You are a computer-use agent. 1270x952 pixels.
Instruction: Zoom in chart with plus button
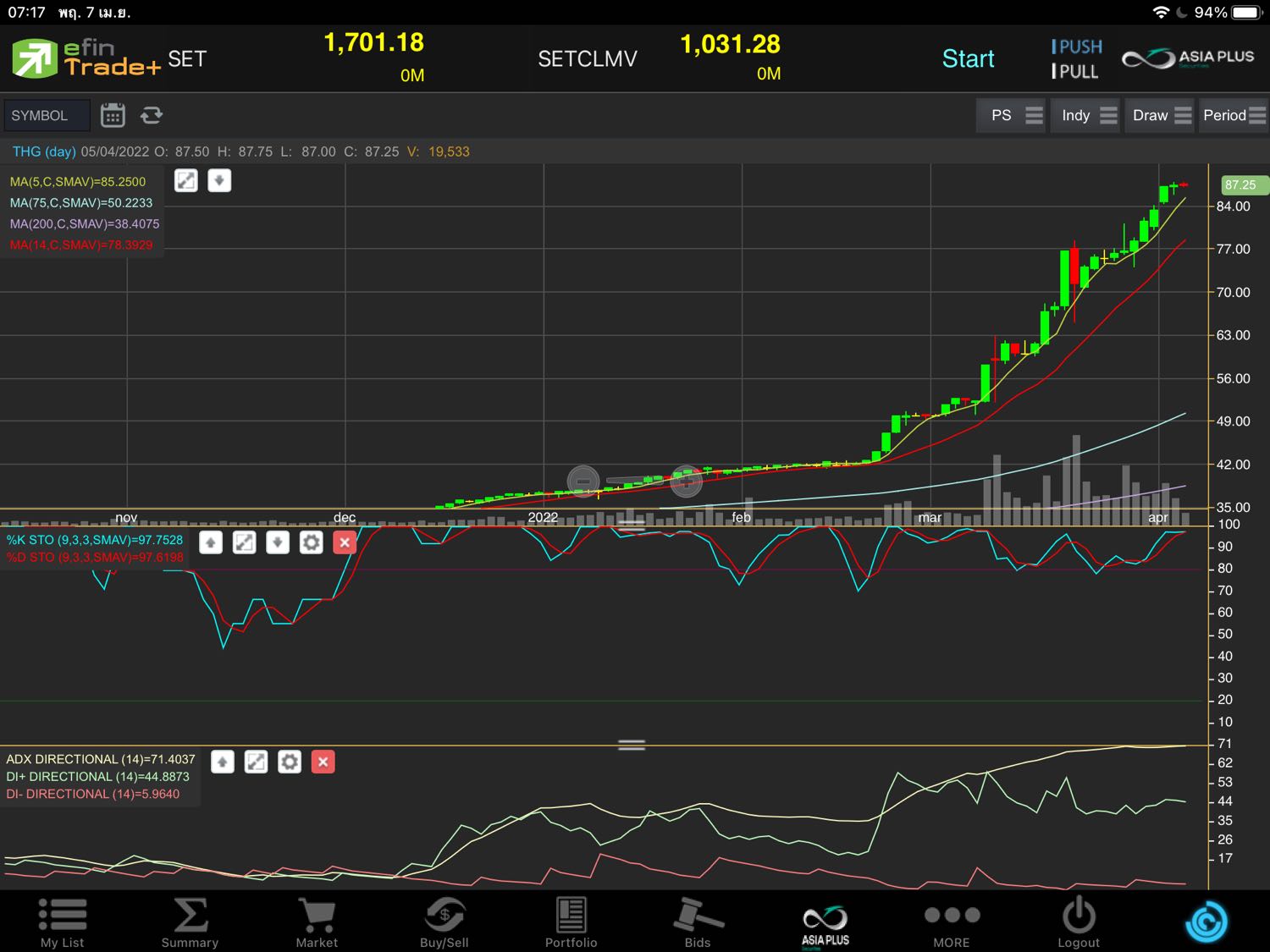[687, 482]
